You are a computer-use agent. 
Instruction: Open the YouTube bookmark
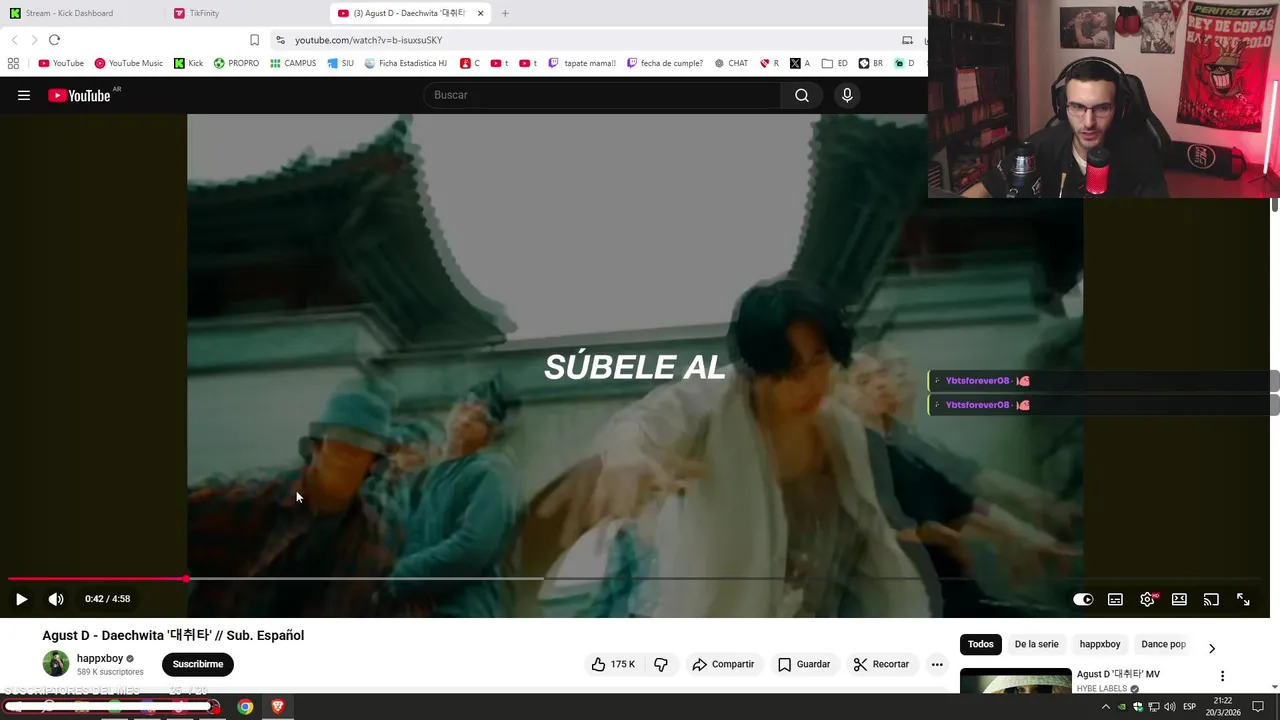click(61, 63)
